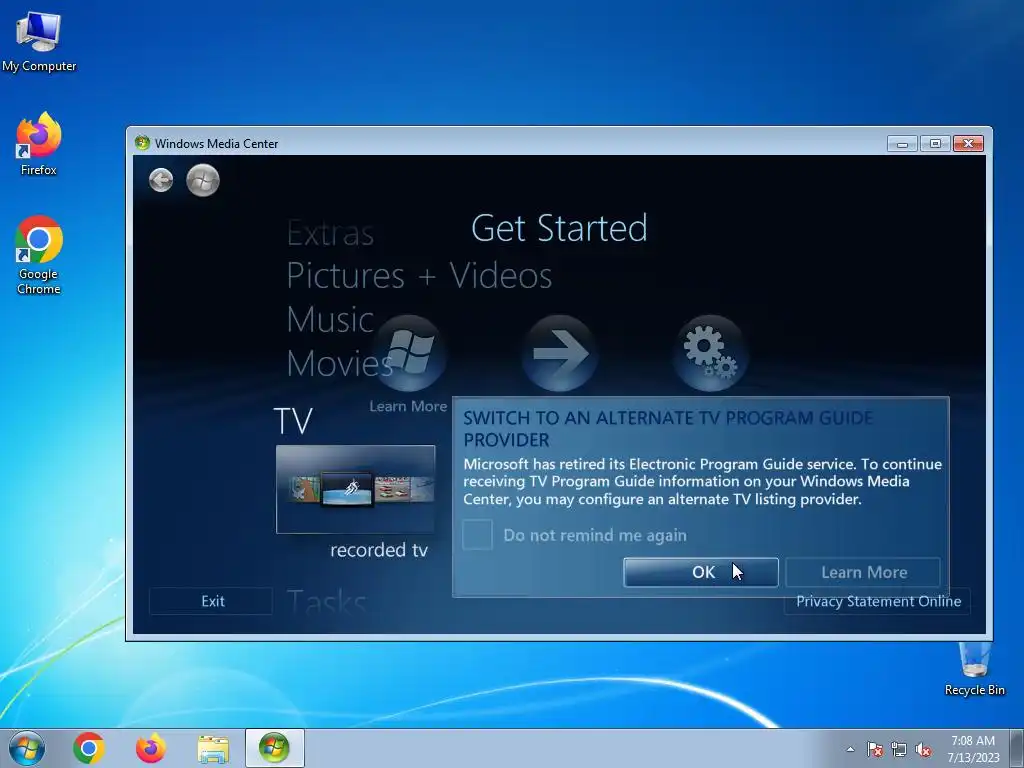Screen dimensions: 1024x768
Task: Click the Exit button
Action: coord(212,601)
